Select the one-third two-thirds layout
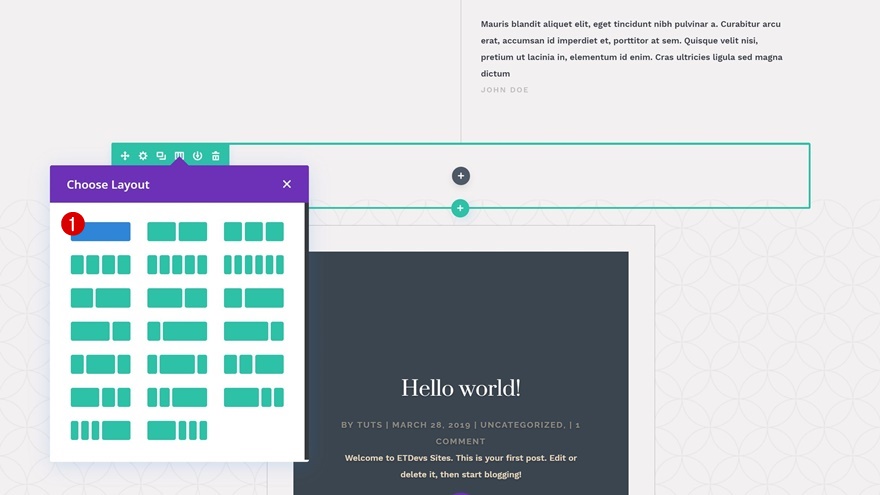The image size is (880, 495). coord(254,297)
